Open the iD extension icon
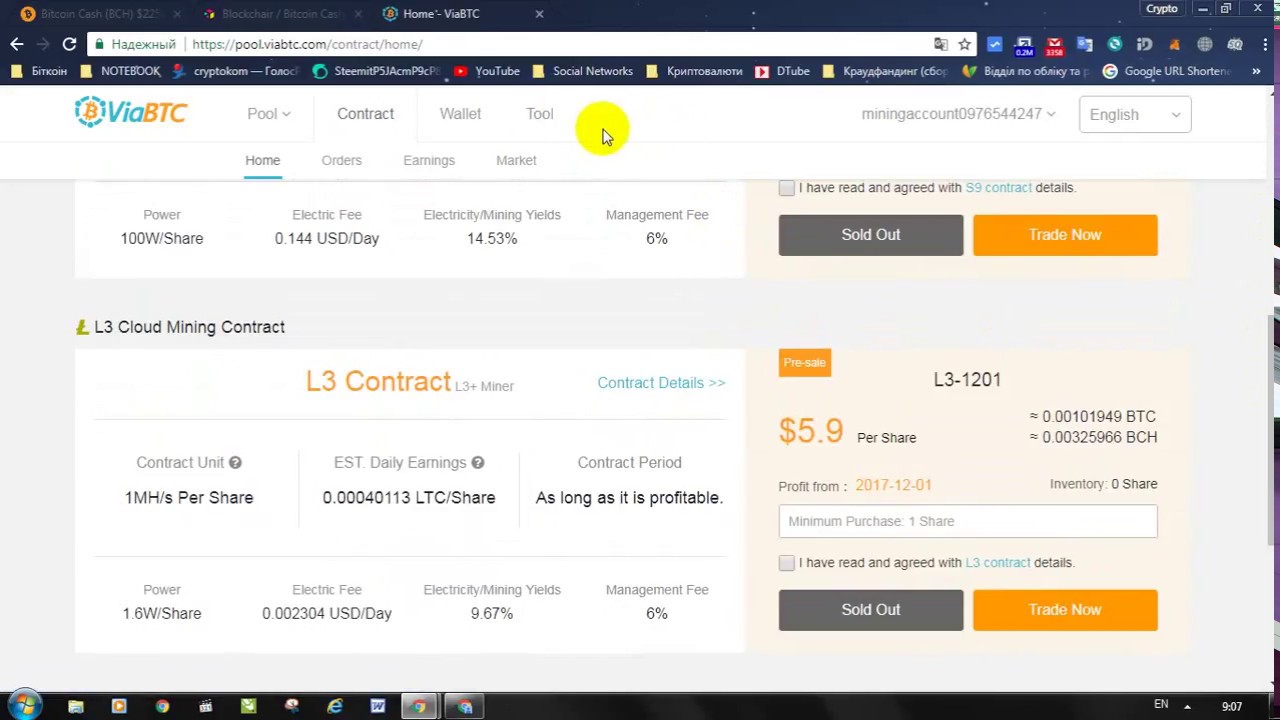This screenshot has width=1280, height=720. [1145, 44]
